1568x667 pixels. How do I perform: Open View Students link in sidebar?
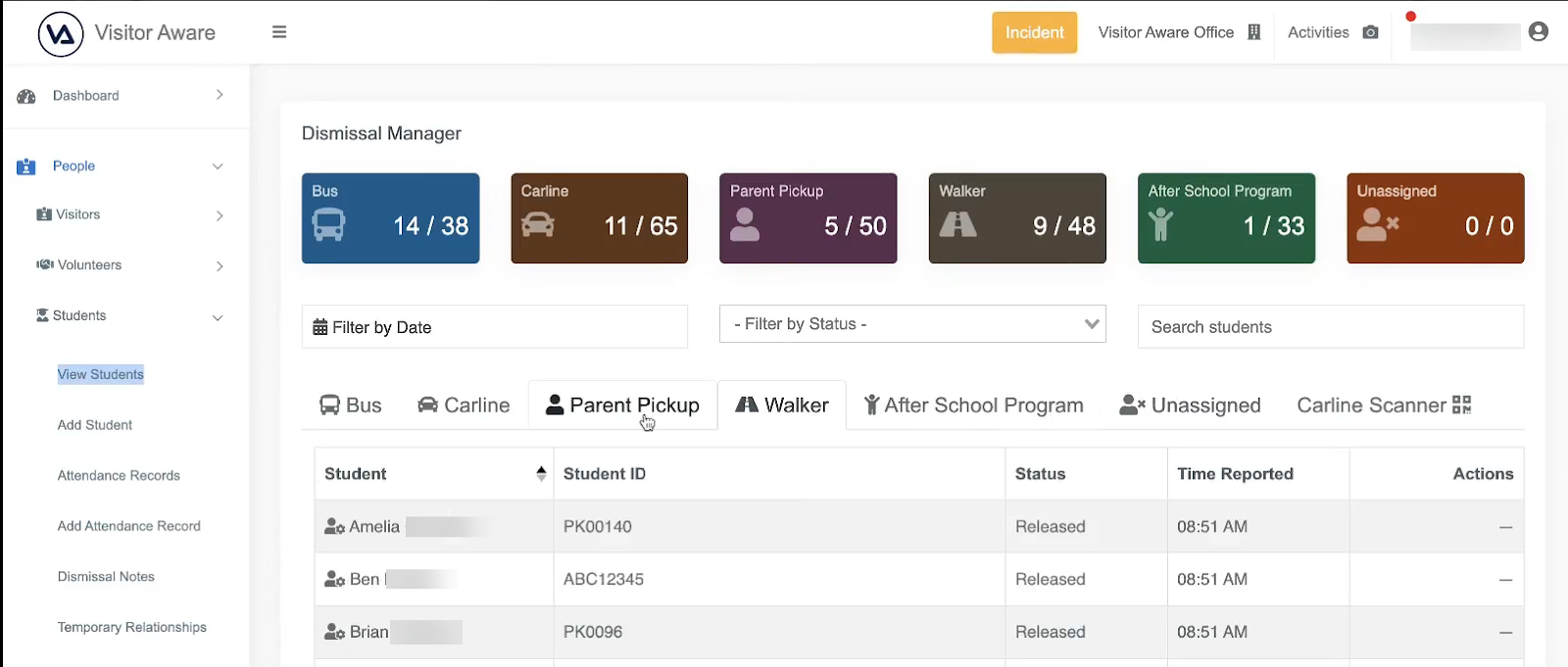pyautogui.click(x=101, y=374)
